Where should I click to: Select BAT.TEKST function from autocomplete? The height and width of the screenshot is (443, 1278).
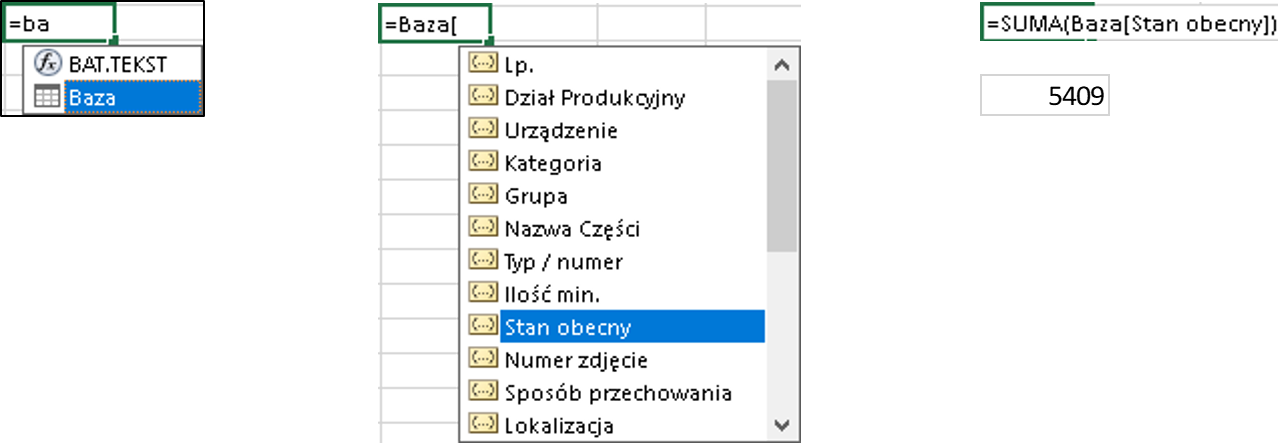tap(117, 63)
